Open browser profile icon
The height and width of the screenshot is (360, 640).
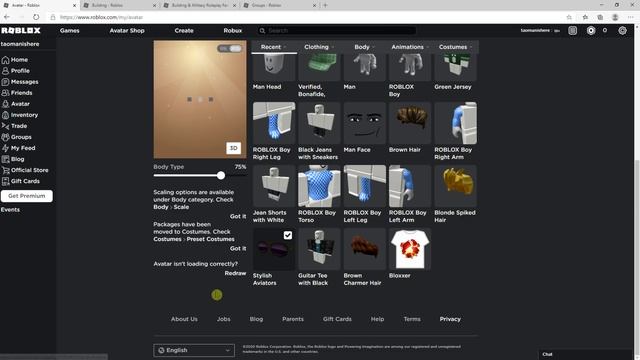[615, 17]
